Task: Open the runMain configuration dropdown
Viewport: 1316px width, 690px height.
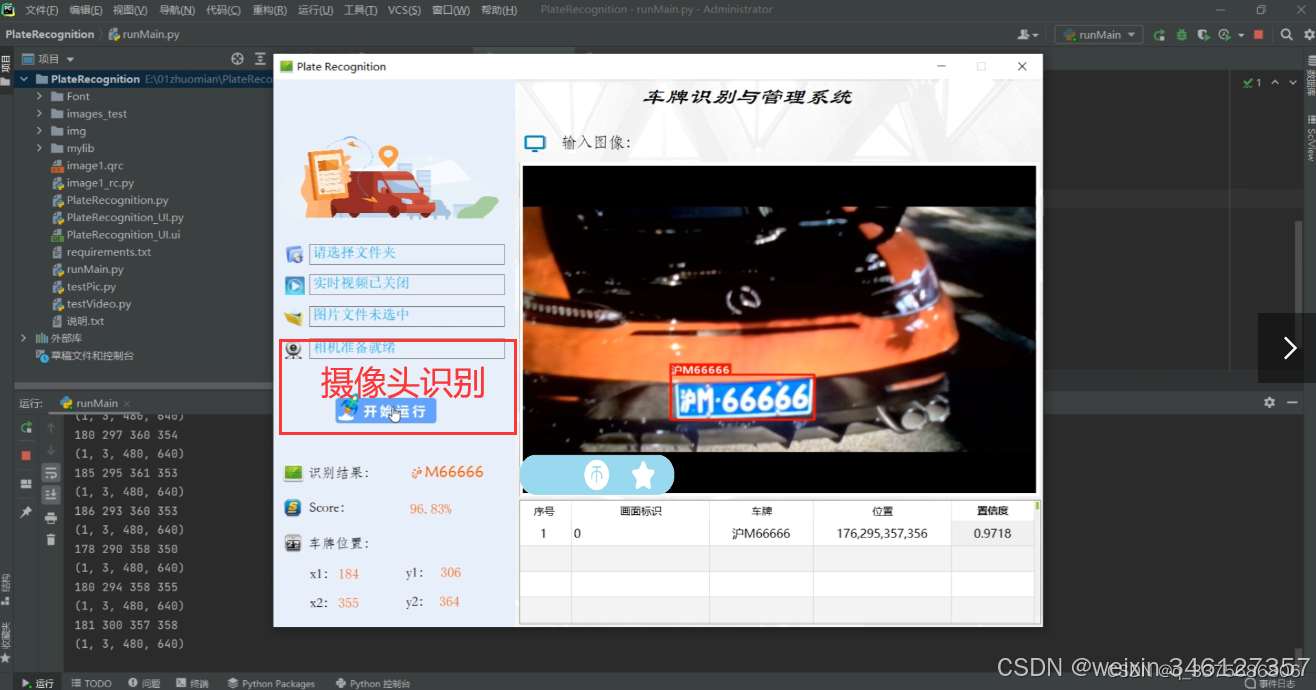Action: [1098, 33]
